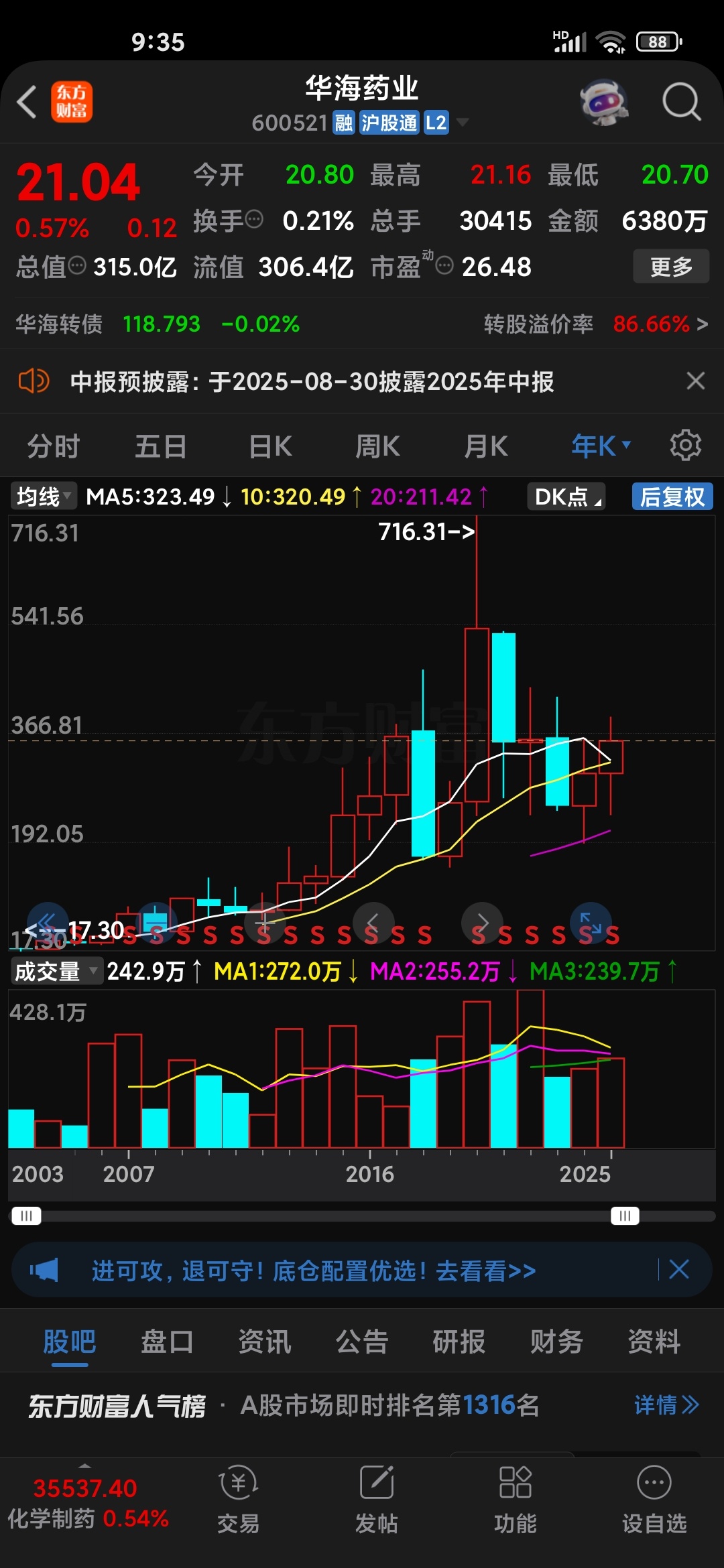Expand stock title dropdown arrow beside L2
The width and height of the screenshot is (724, 1568).
pyautogui.click(x=463, y=123)
